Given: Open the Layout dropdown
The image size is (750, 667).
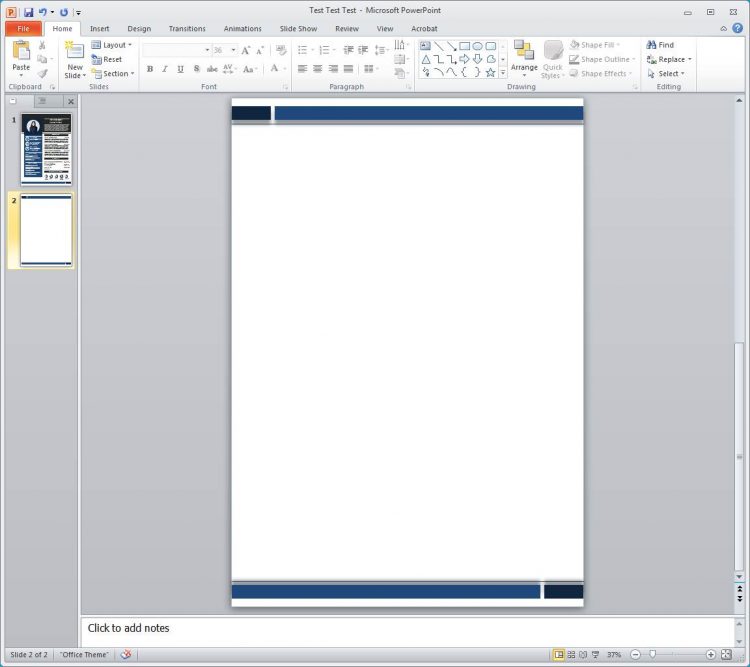Looking at the screenshot, I should coord(110,45).
